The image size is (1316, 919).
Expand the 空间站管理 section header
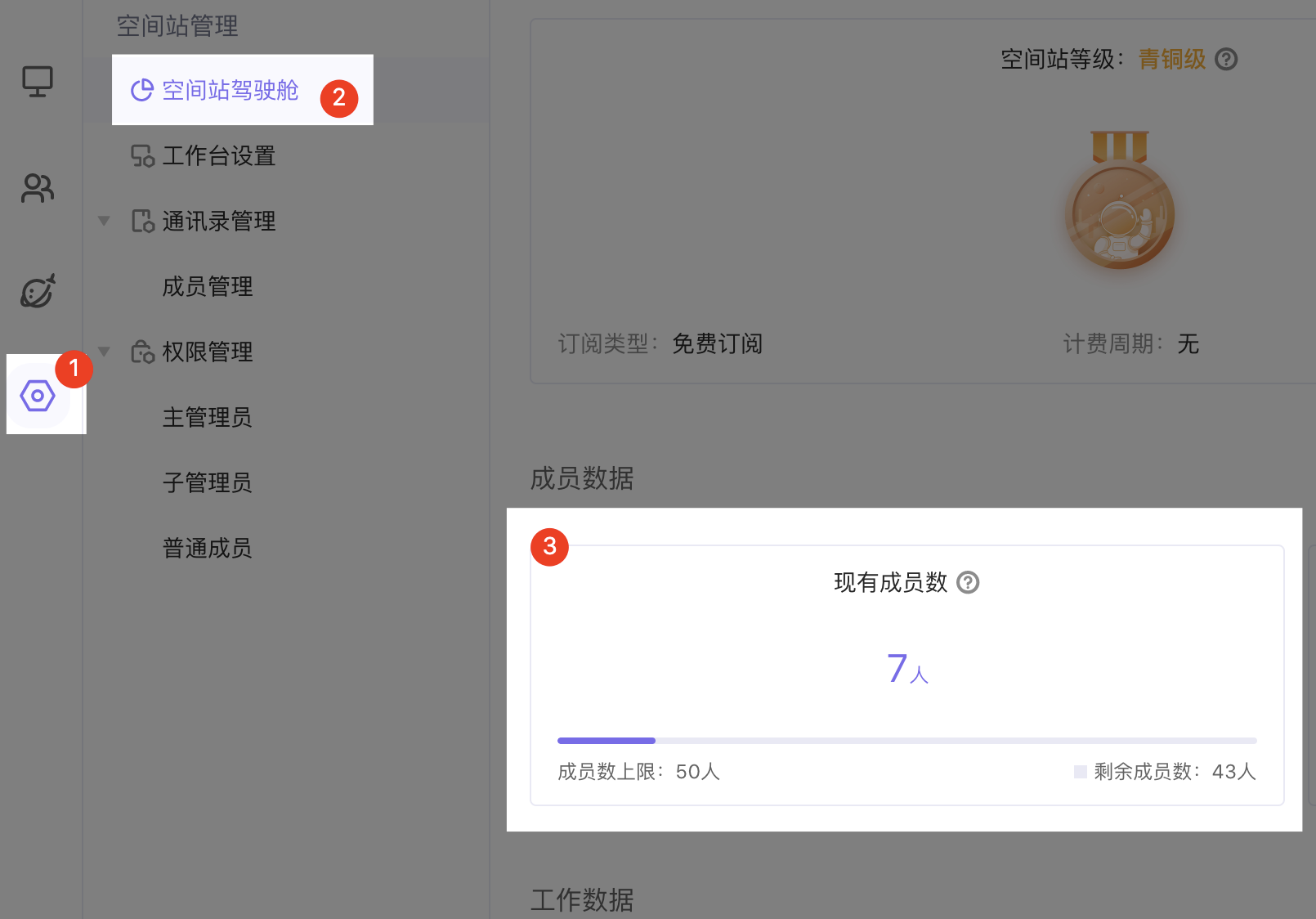pos(177,26)
